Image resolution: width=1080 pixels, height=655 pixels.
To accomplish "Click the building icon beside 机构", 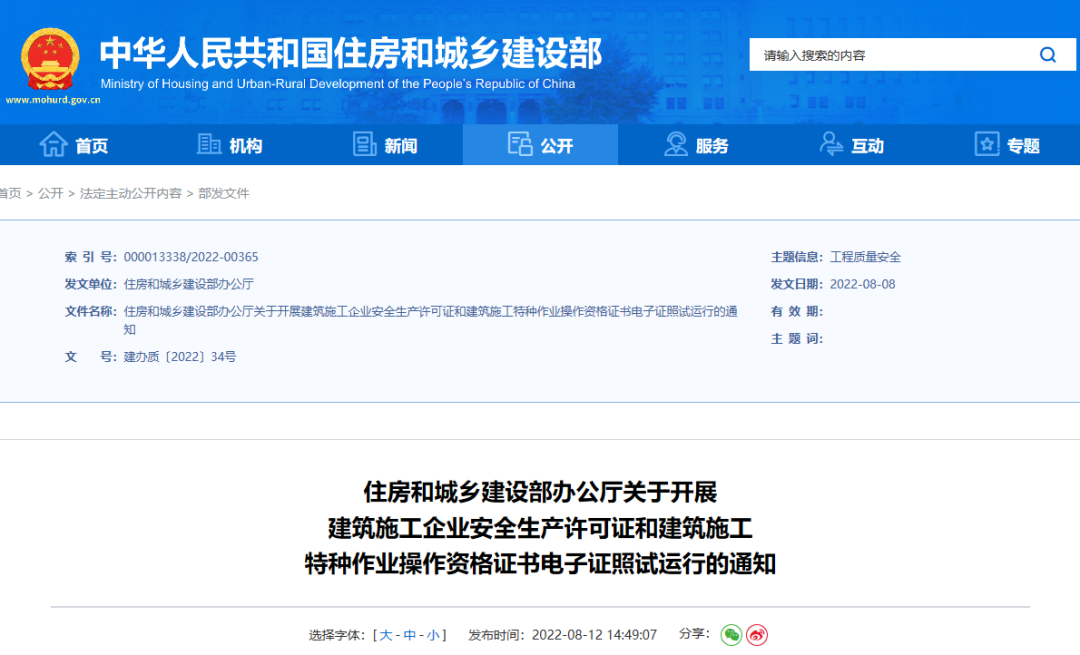I will [x=209, y=144].
